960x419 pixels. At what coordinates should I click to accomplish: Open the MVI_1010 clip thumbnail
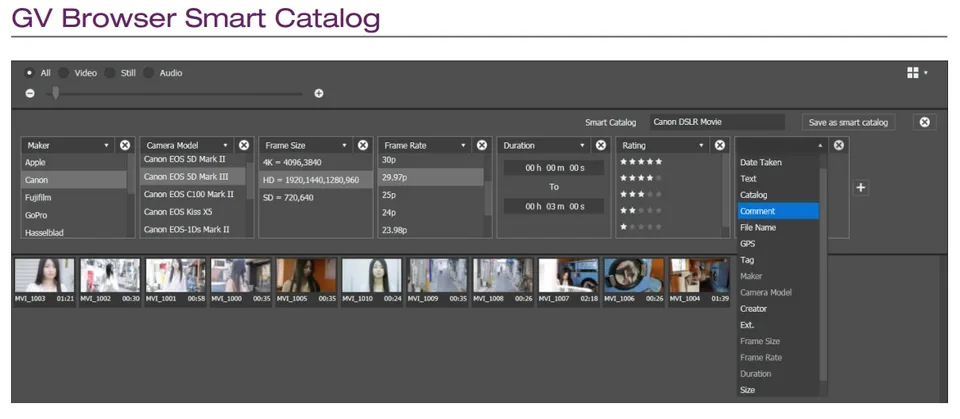372,275
